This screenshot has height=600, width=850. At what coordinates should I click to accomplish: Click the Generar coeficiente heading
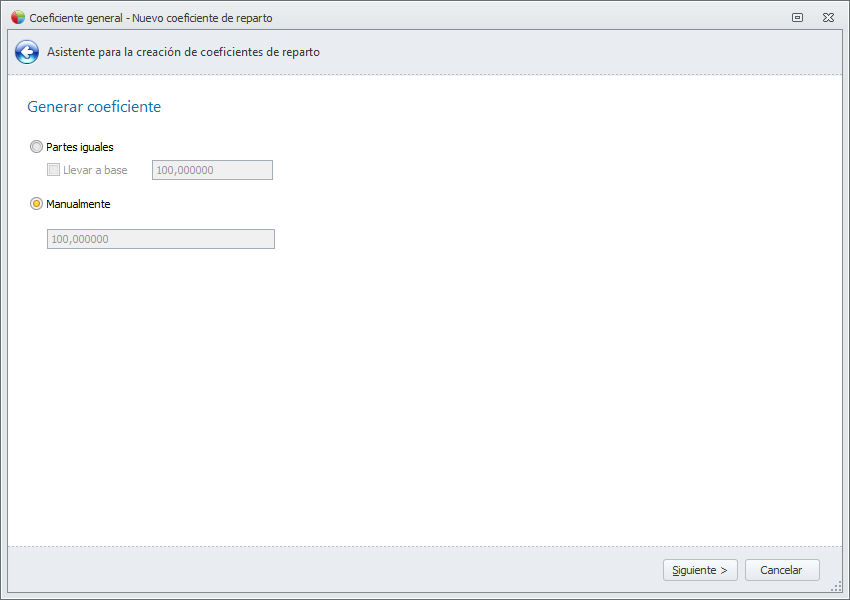pyautogui.click(x=94, y=107)
